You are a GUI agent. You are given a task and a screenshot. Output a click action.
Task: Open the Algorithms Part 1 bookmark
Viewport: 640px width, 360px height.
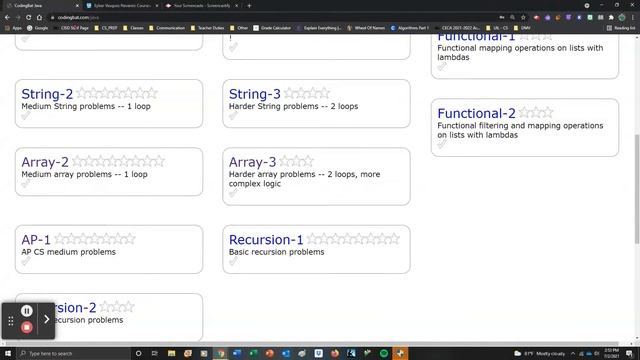click(x=410, y=28)
